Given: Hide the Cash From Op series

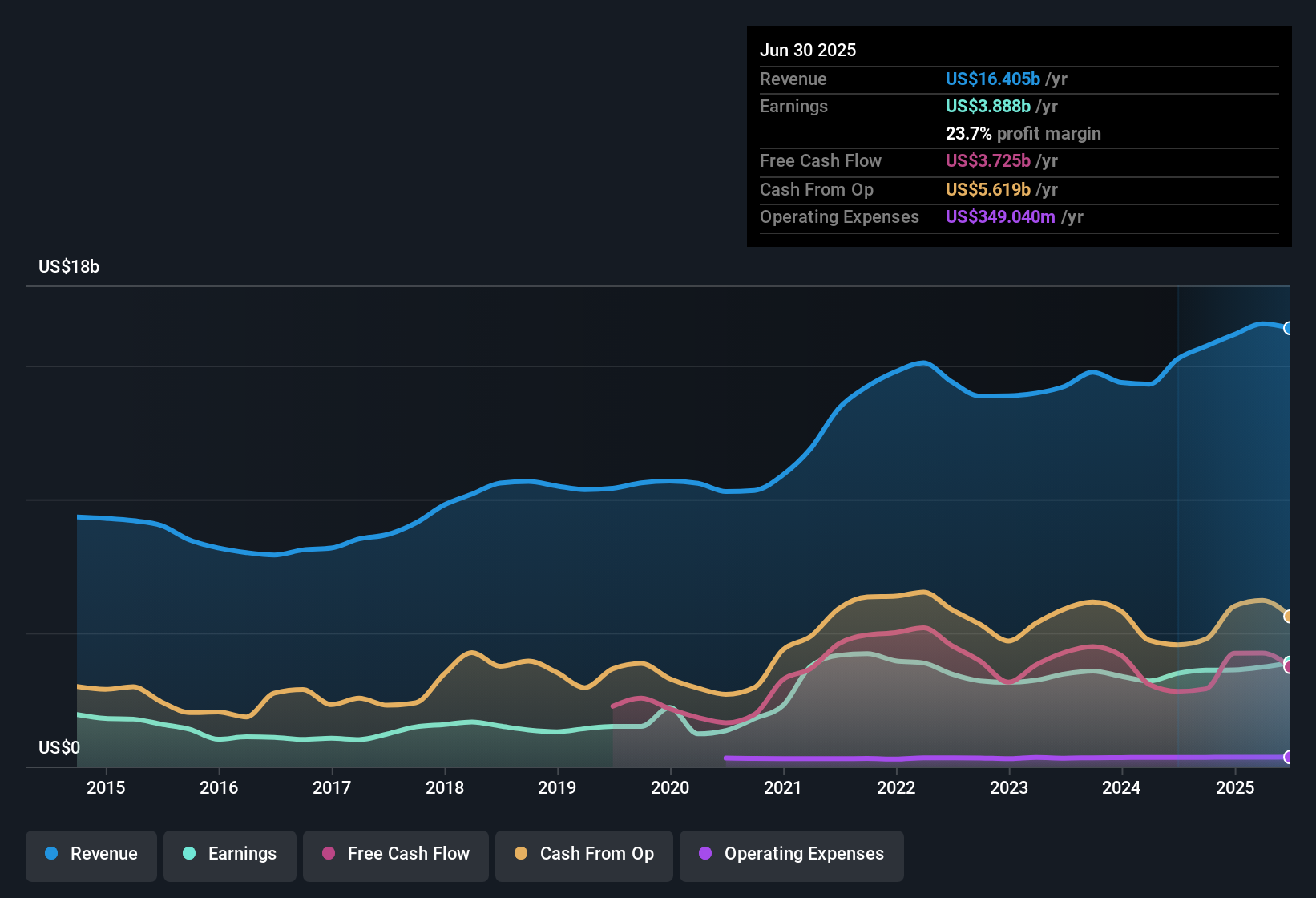Looking at the screenshot, I should tap(584, 854).
